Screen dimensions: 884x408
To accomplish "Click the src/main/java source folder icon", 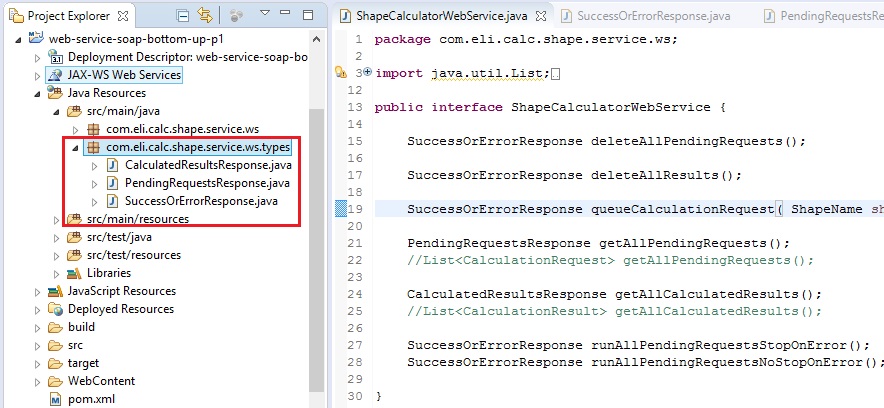I will point(74,111).
